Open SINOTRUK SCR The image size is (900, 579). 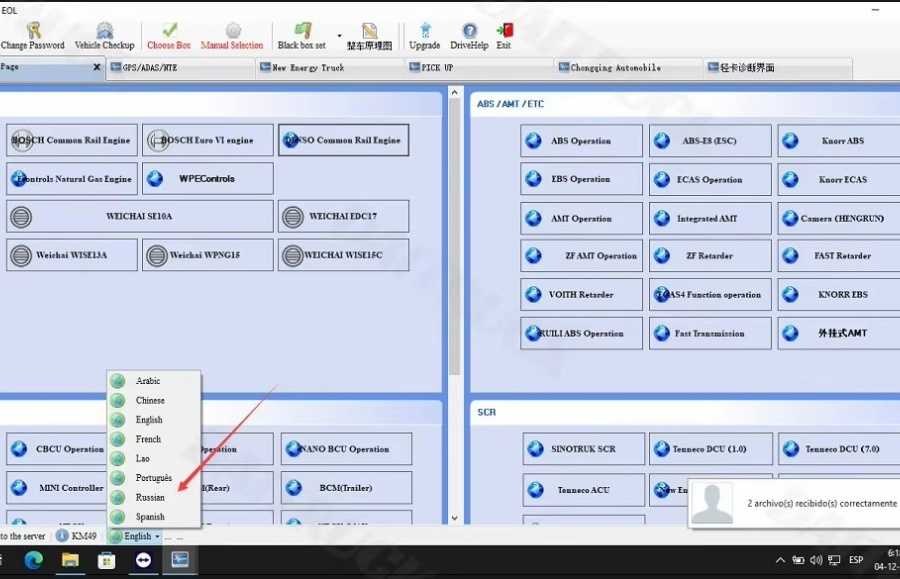pos(584,449)
